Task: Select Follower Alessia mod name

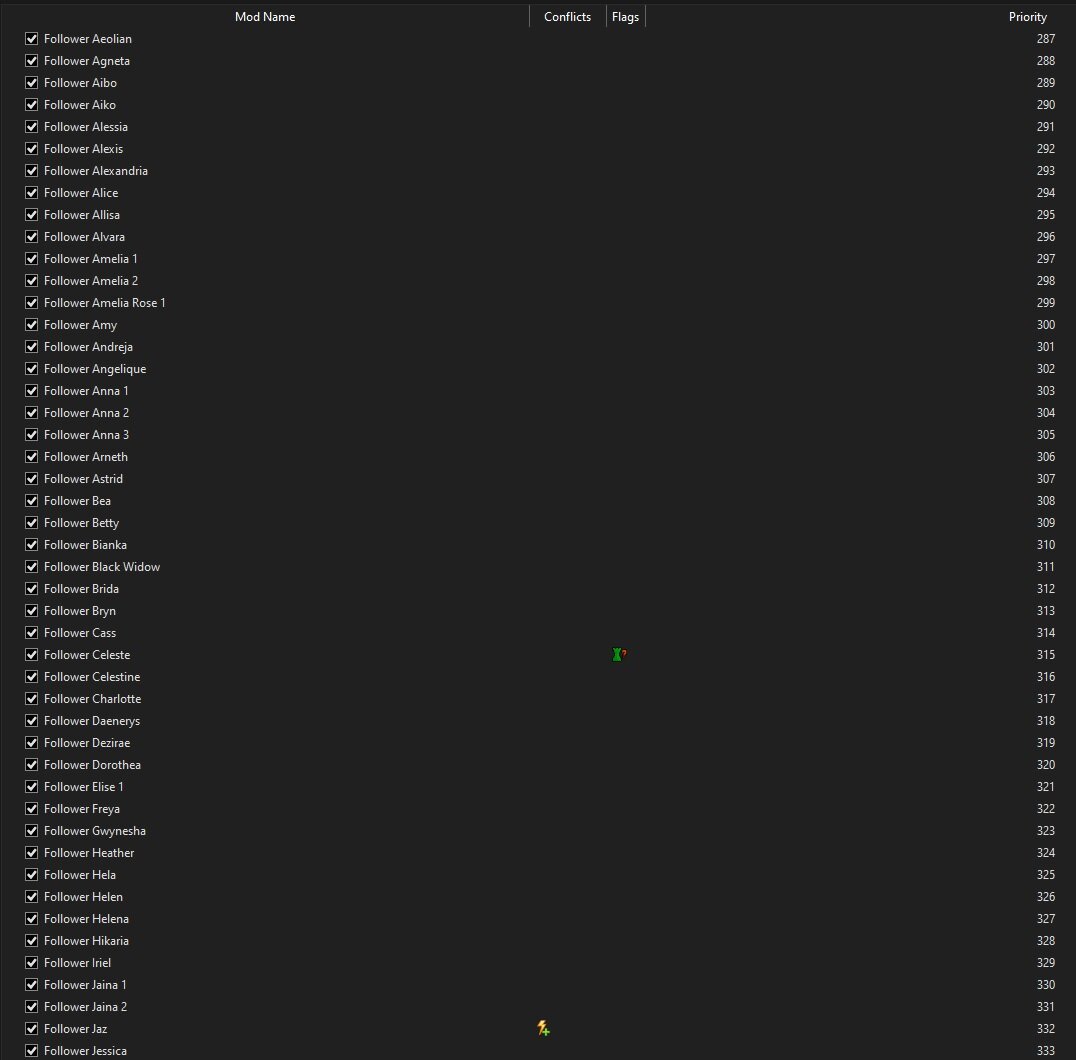Action: tap(86, 126)
